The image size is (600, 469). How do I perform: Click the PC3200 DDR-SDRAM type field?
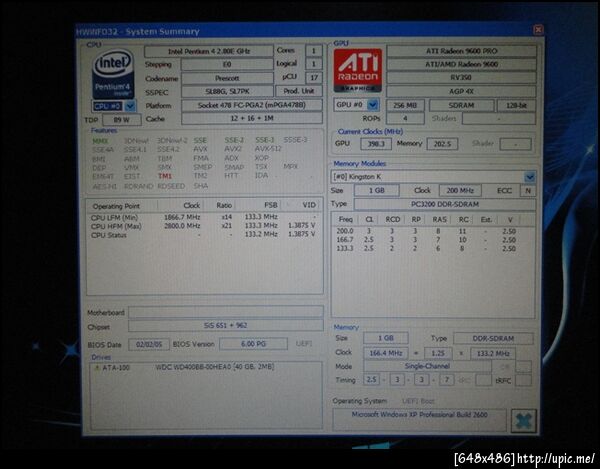[445, 204]
